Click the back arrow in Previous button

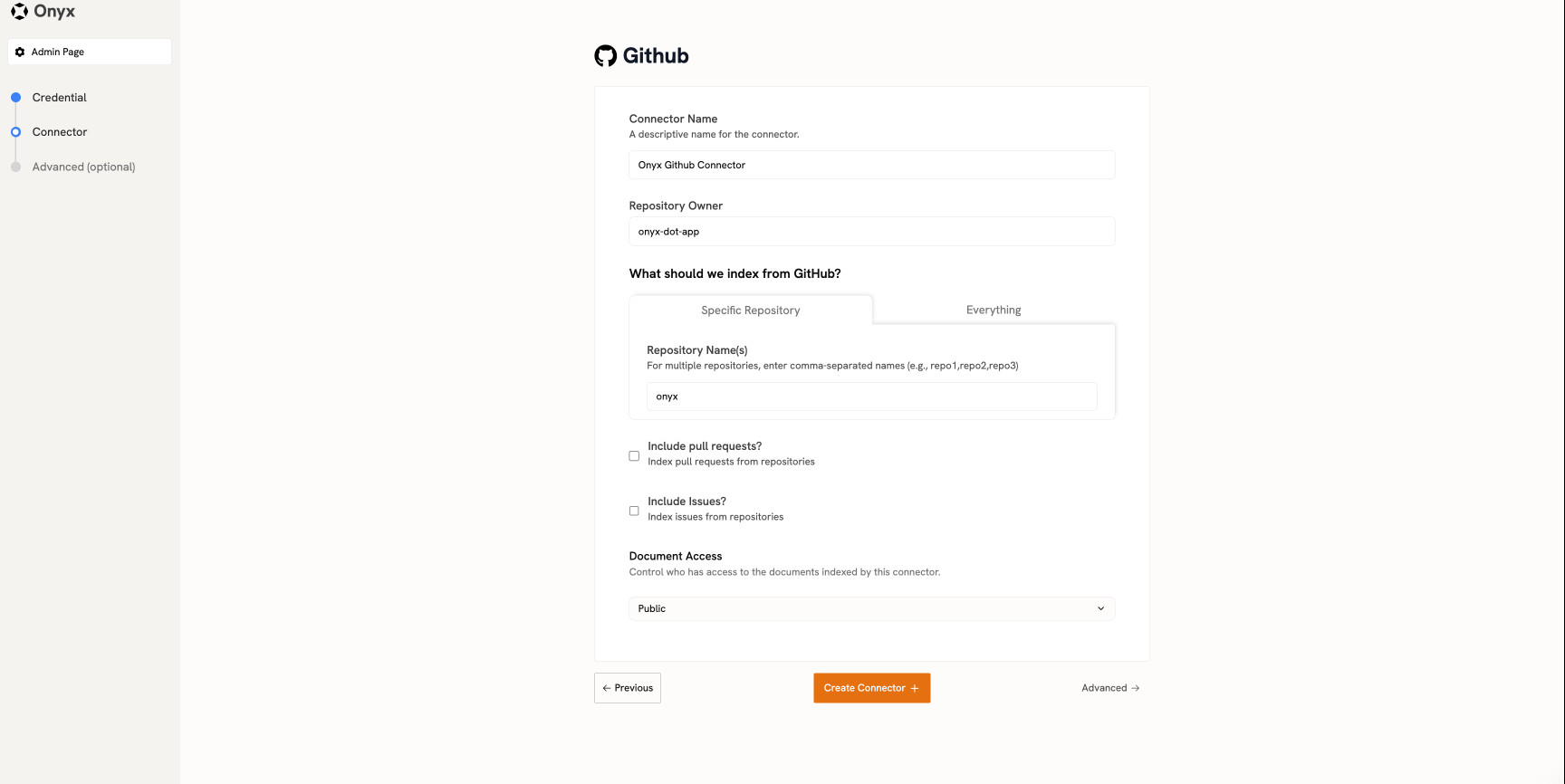pyautogui.click(x=605, y=687)
